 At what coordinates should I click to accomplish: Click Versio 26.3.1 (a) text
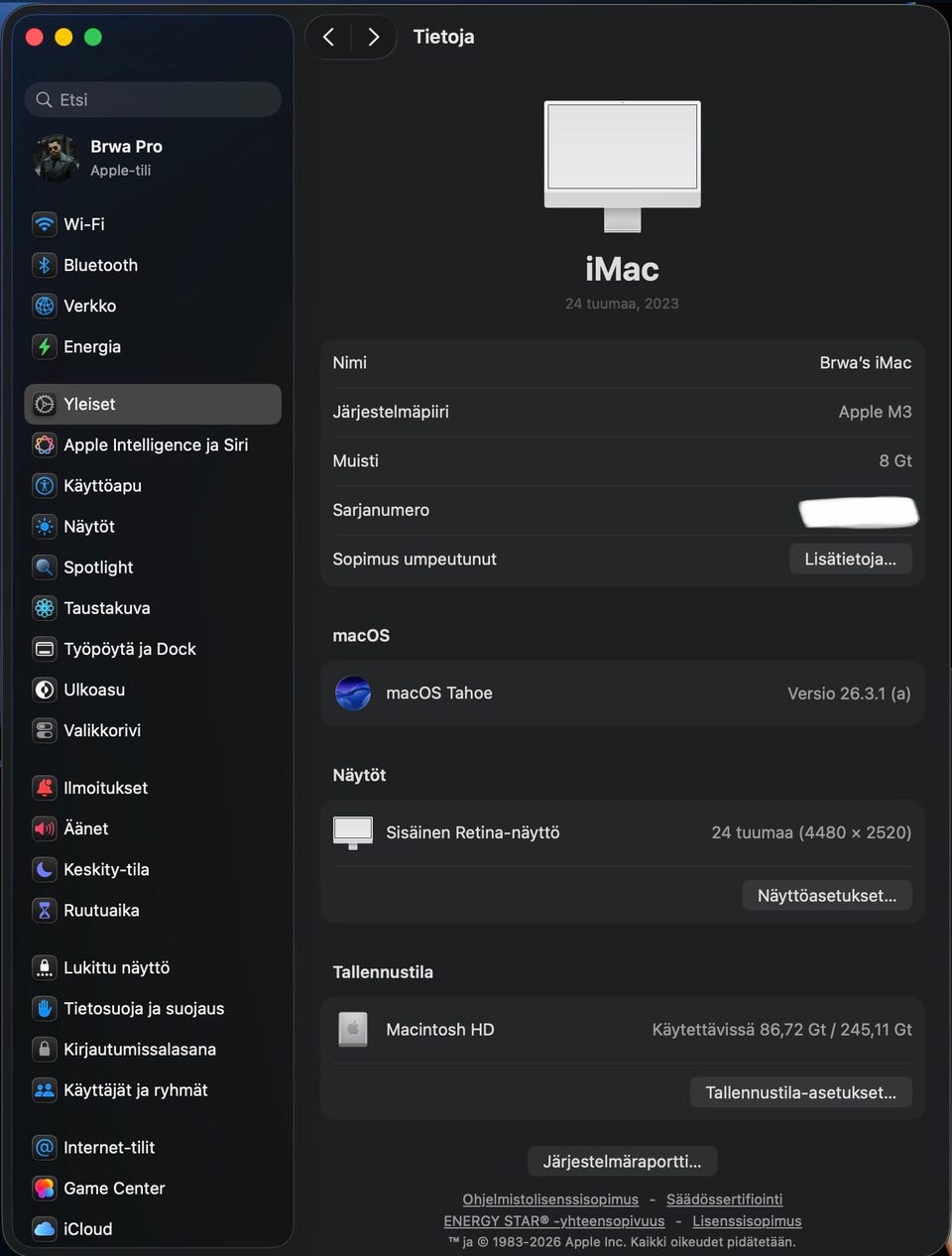click(849, 693)
